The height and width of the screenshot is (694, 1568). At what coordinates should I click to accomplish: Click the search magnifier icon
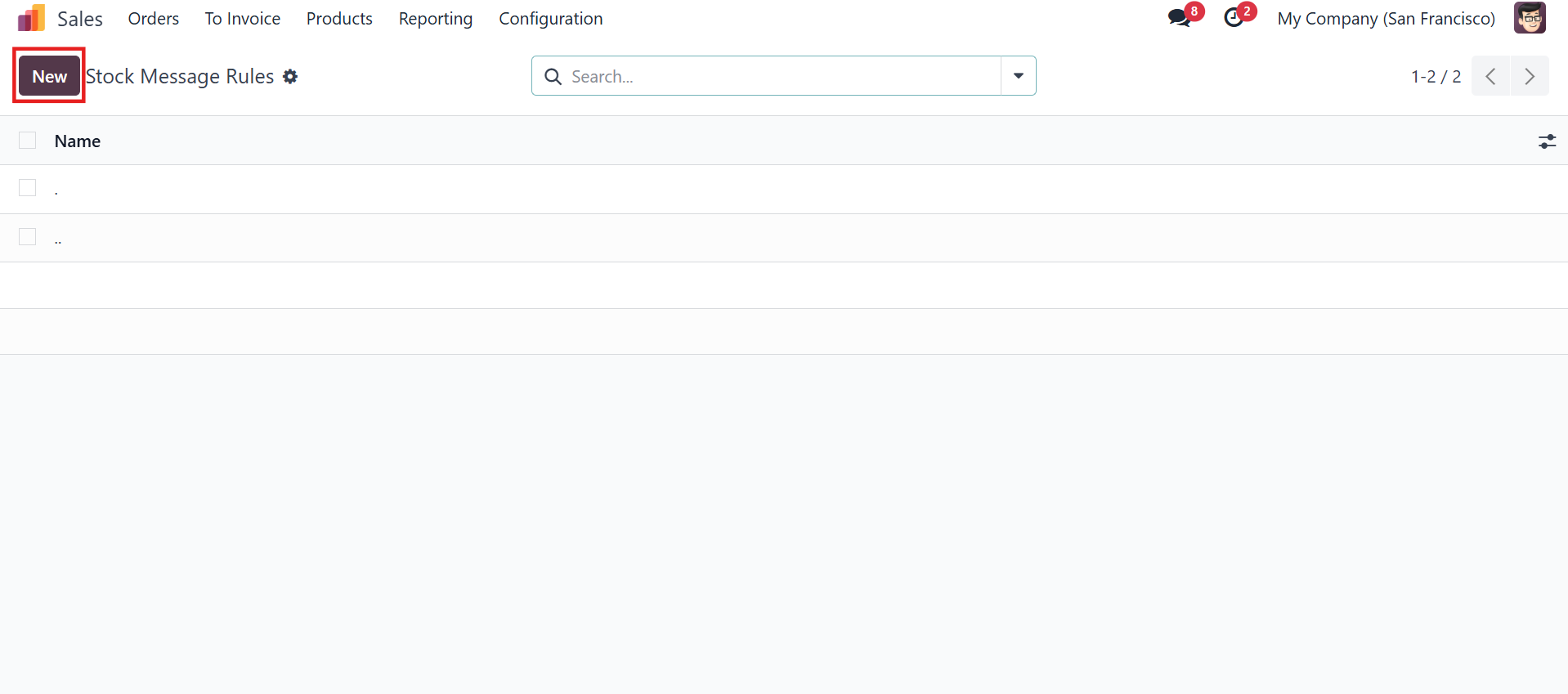tap(553, 76)
